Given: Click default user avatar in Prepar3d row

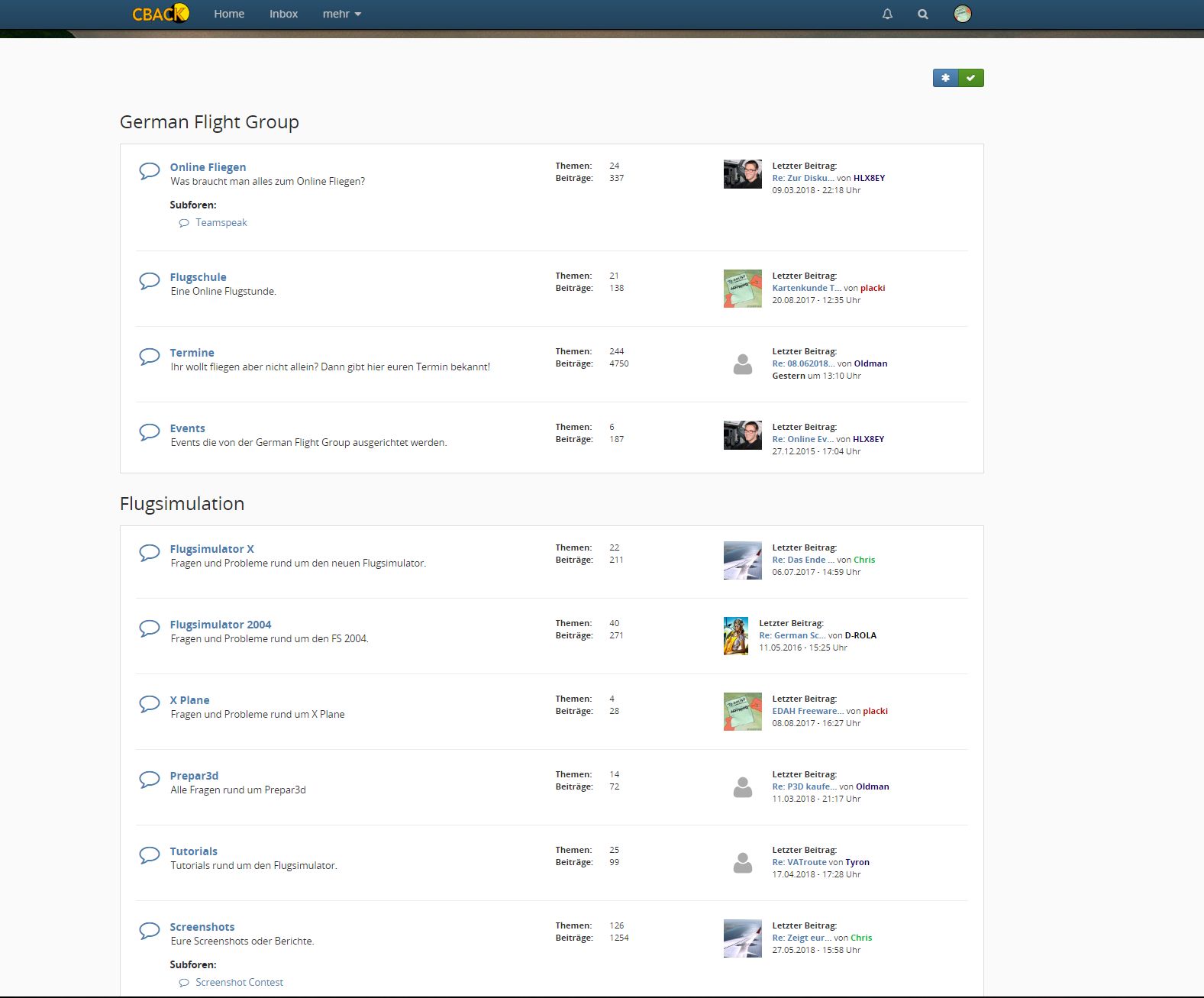Looking at the screenshot, I should click(x=743, y=787).
